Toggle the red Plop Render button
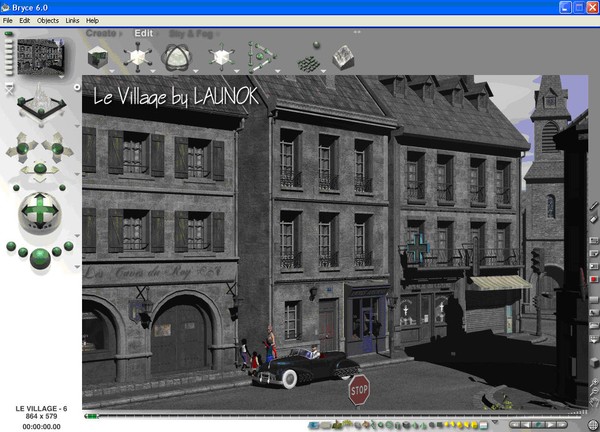 (x=593, y=279)
